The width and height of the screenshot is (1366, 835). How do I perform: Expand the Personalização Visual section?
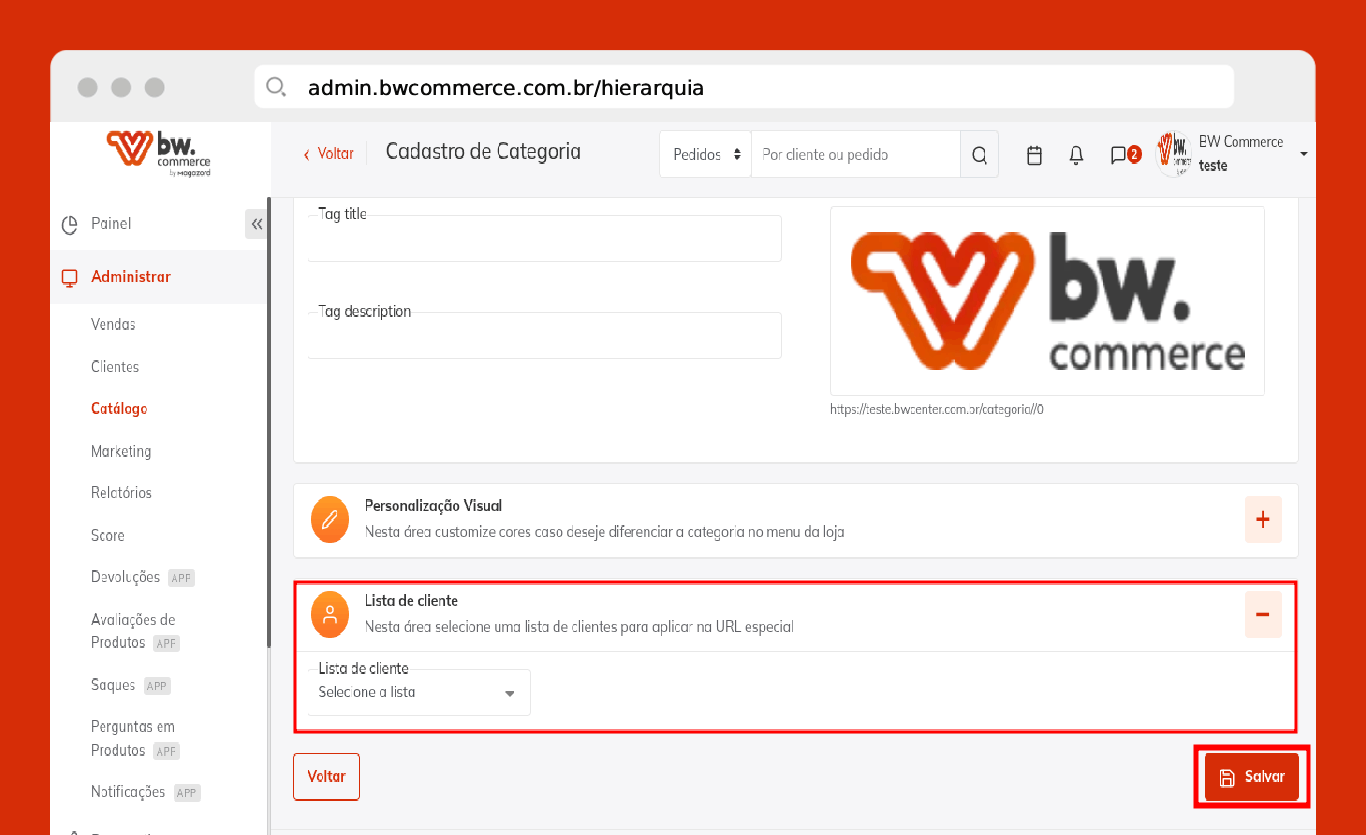[x=1262, y=520]
